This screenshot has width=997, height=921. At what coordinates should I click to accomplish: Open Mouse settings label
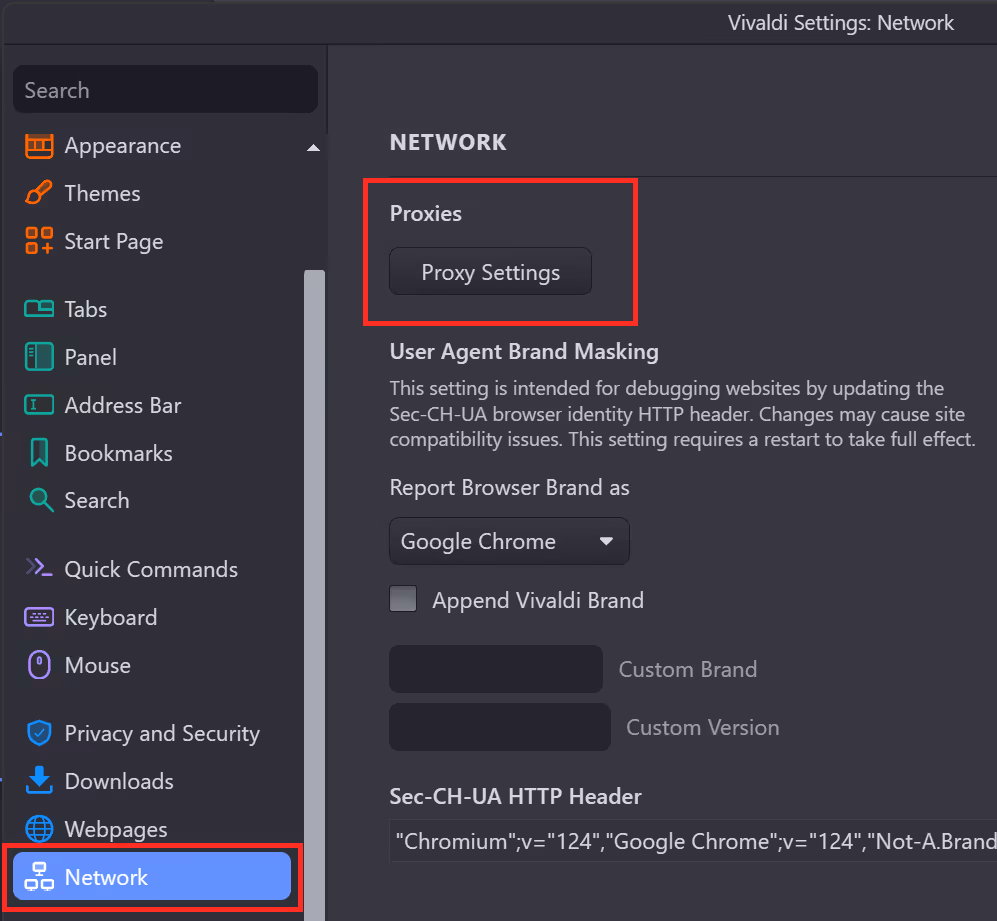click(x=97, y=665)
